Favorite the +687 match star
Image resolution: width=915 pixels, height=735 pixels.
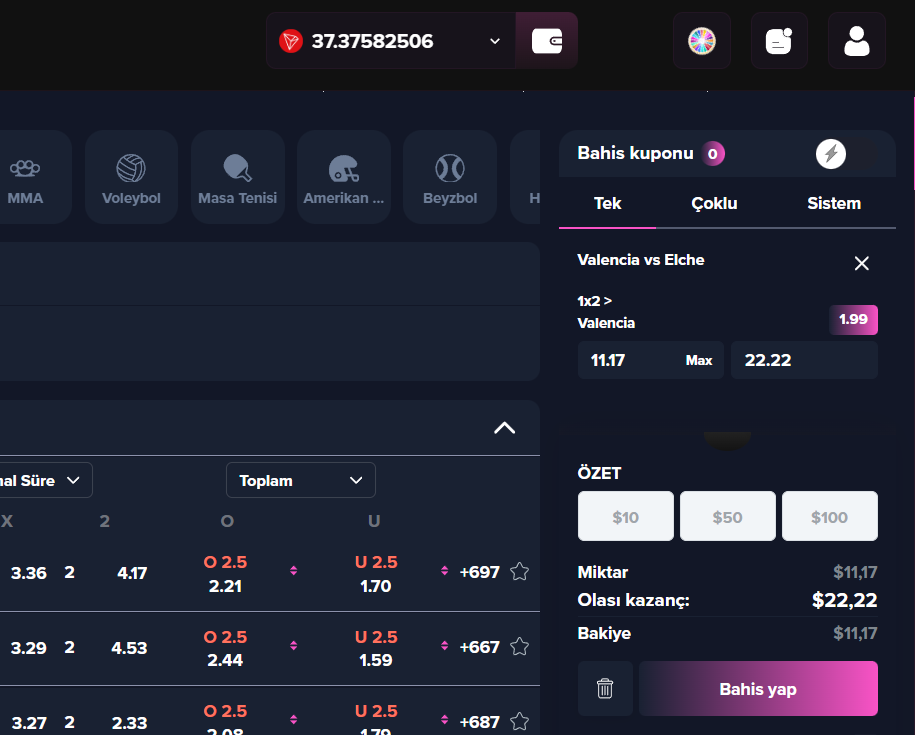(519, 722)
